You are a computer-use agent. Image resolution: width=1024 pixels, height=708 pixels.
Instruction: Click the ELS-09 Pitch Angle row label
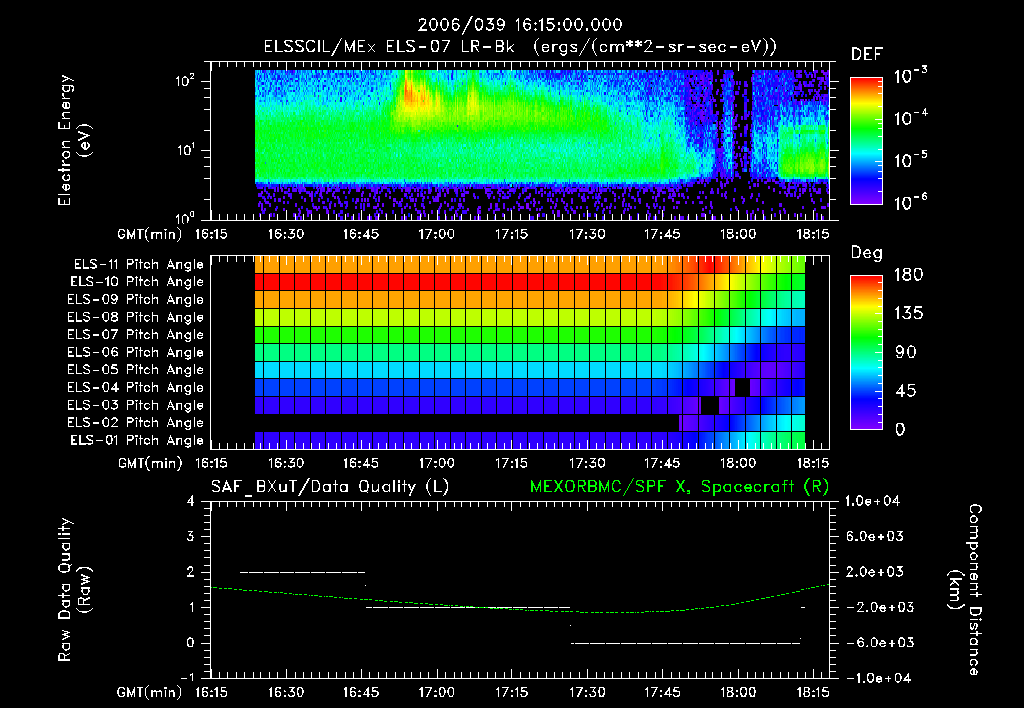coord(136,300)
